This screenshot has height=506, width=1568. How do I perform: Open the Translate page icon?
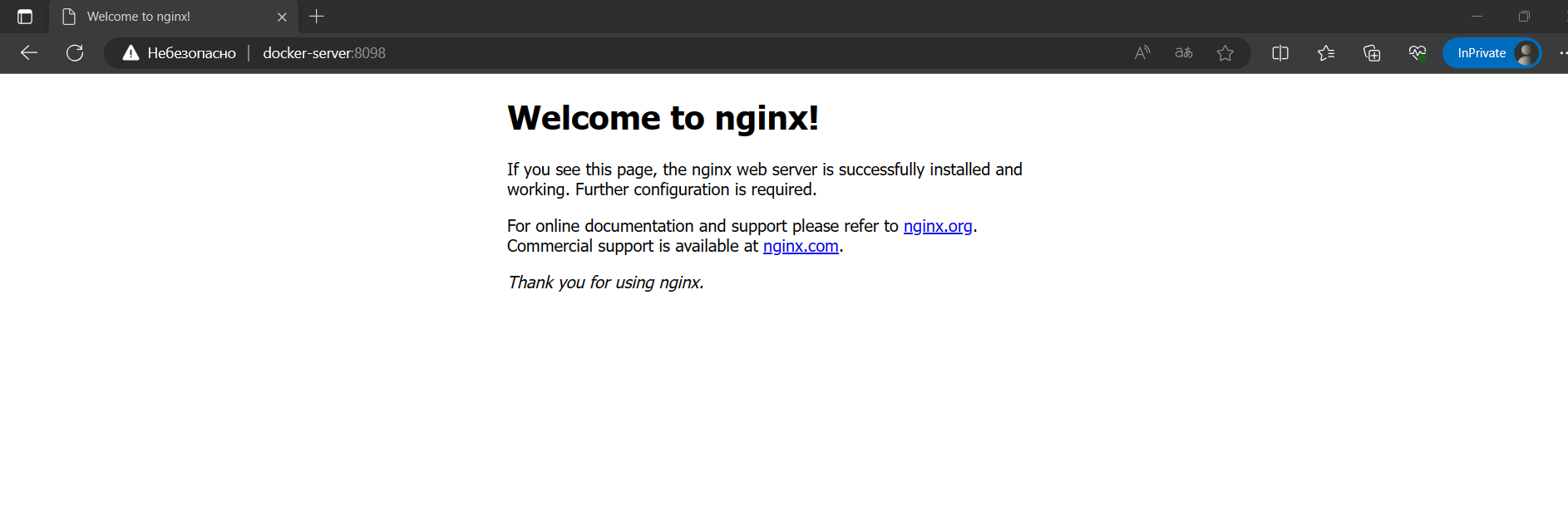[1184, 53]
